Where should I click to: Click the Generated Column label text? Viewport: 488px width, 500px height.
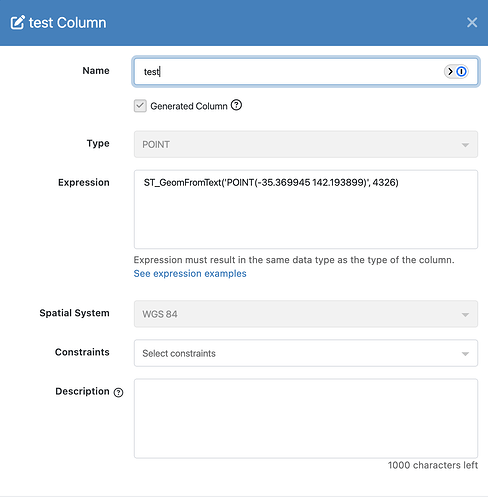tap(189, 106)
